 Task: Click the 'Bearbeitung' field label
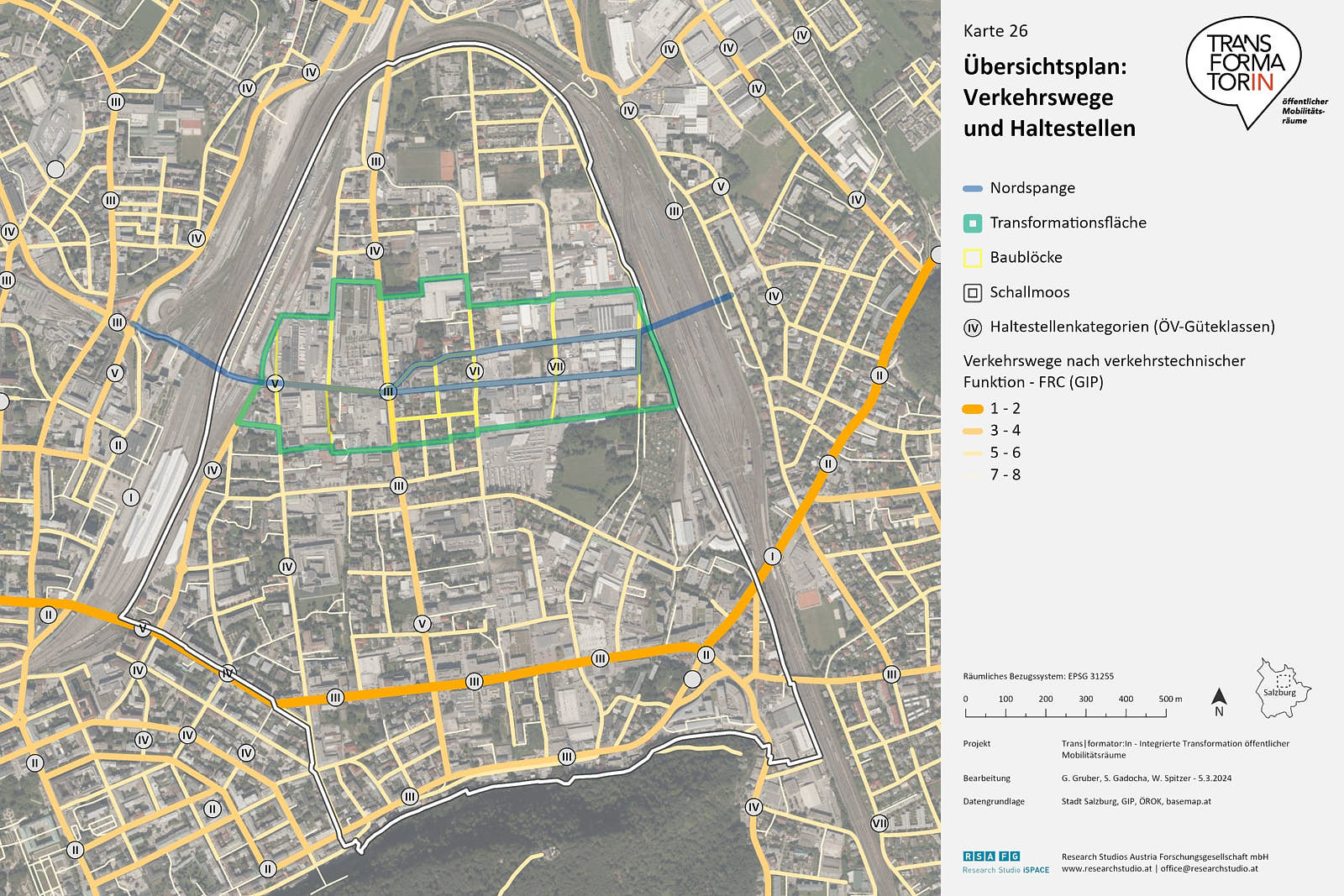click(x=987, y=778)
